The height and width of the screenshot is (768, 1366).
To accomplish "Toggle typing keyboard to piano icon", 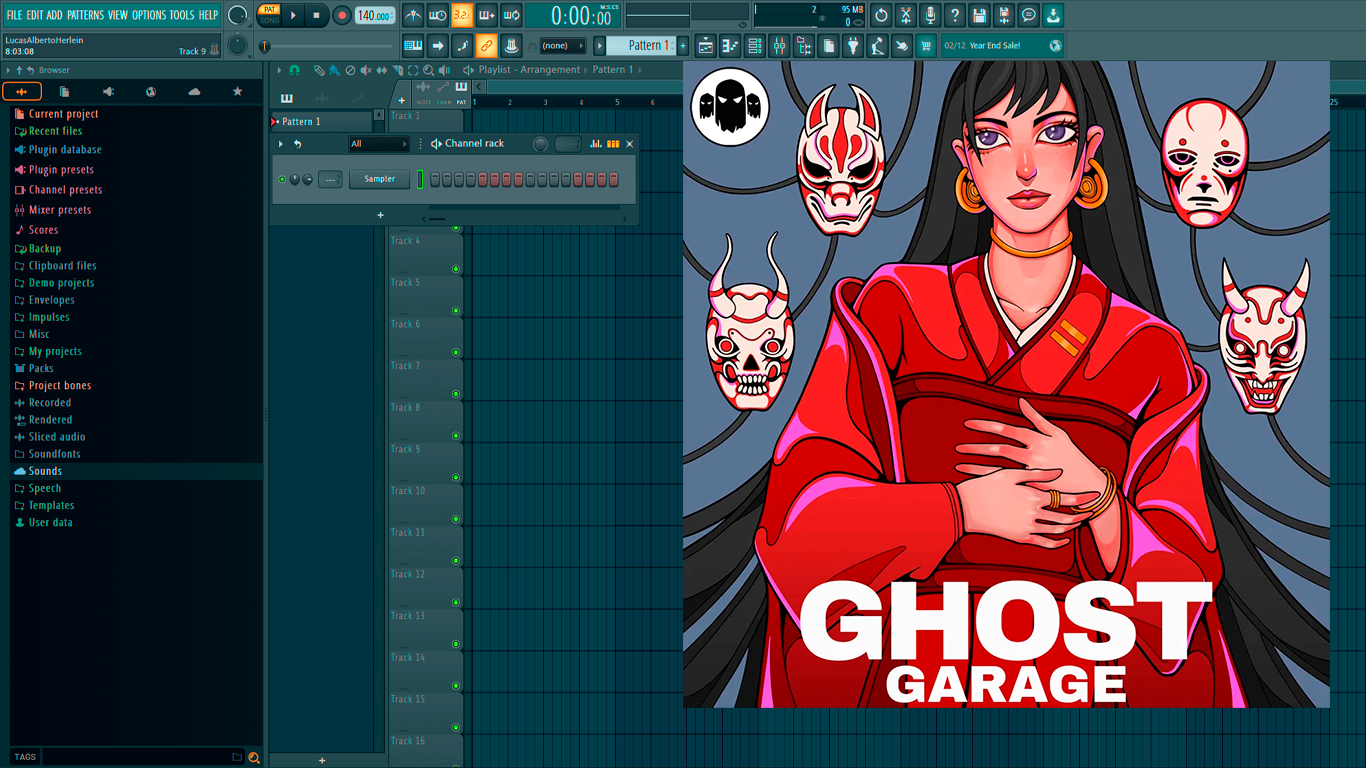I will click(413, 45).
